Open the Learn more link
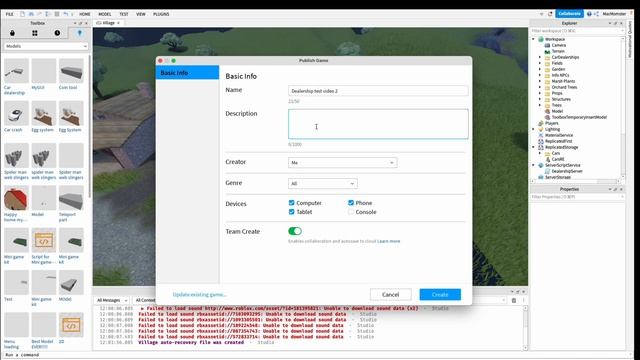640x360 pixels. (x=389, y=241)
